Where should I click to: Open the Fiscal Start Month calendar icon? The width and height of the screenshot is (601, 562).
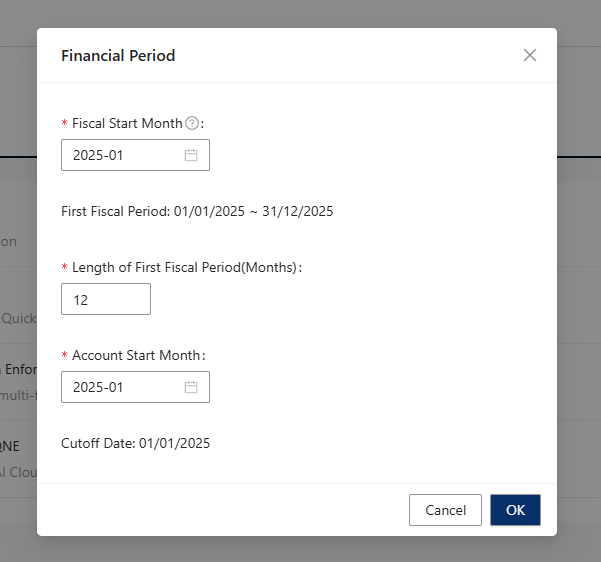pos(191,155)
